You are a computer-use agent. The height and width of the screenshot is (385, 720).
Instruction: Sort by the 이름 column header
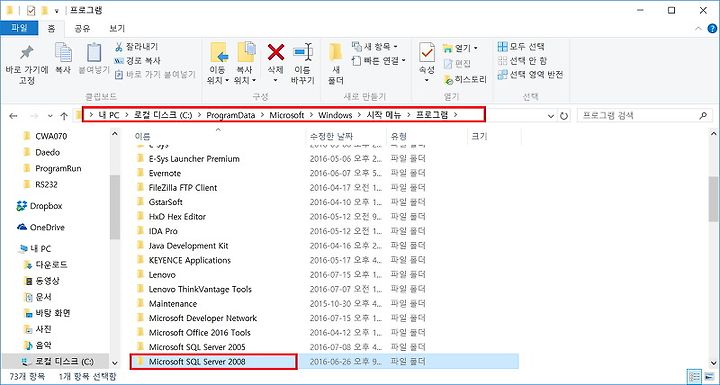218,136
